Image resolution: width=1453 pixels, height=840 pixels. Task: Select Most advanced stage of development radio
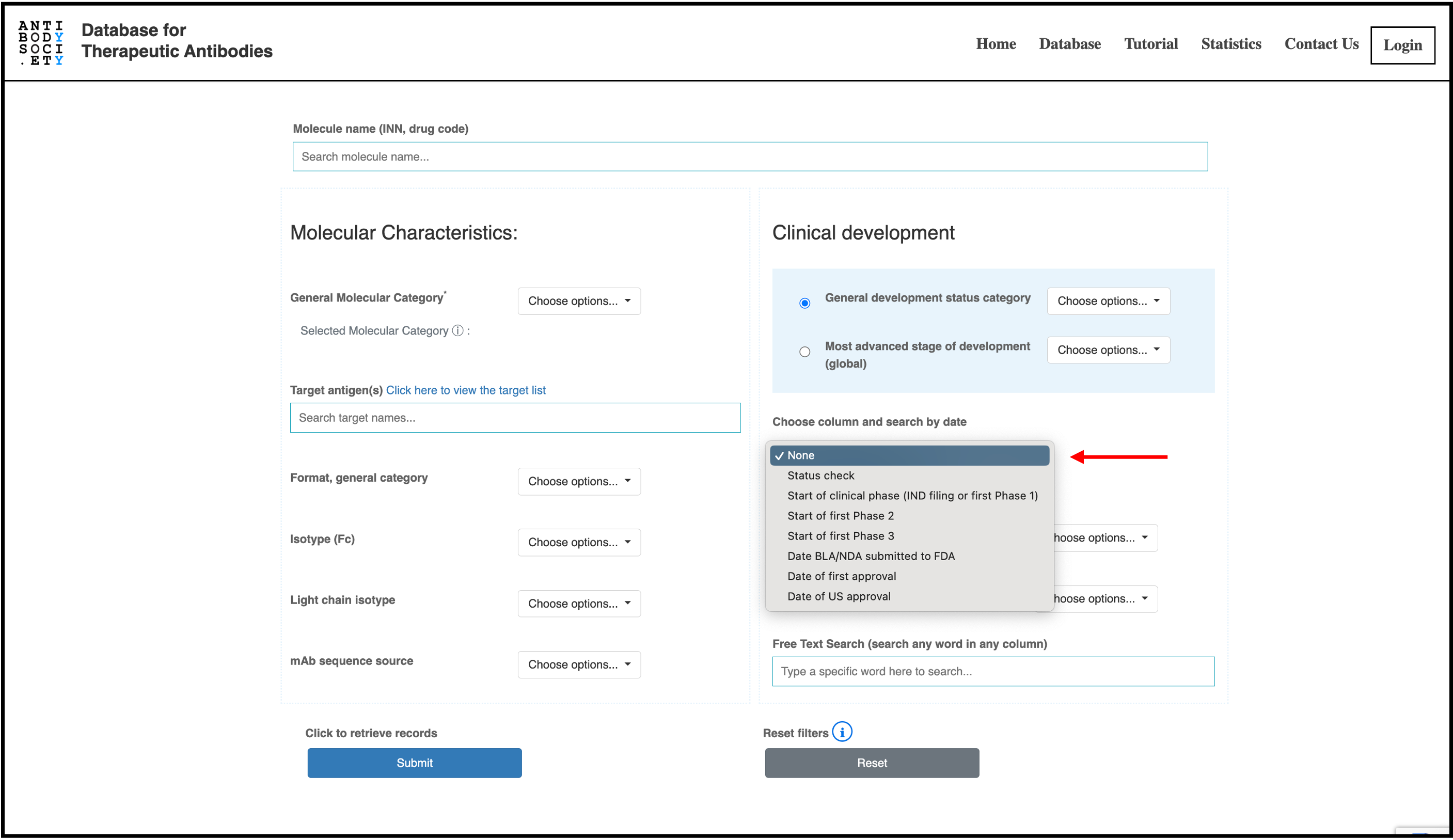[804, 352]
